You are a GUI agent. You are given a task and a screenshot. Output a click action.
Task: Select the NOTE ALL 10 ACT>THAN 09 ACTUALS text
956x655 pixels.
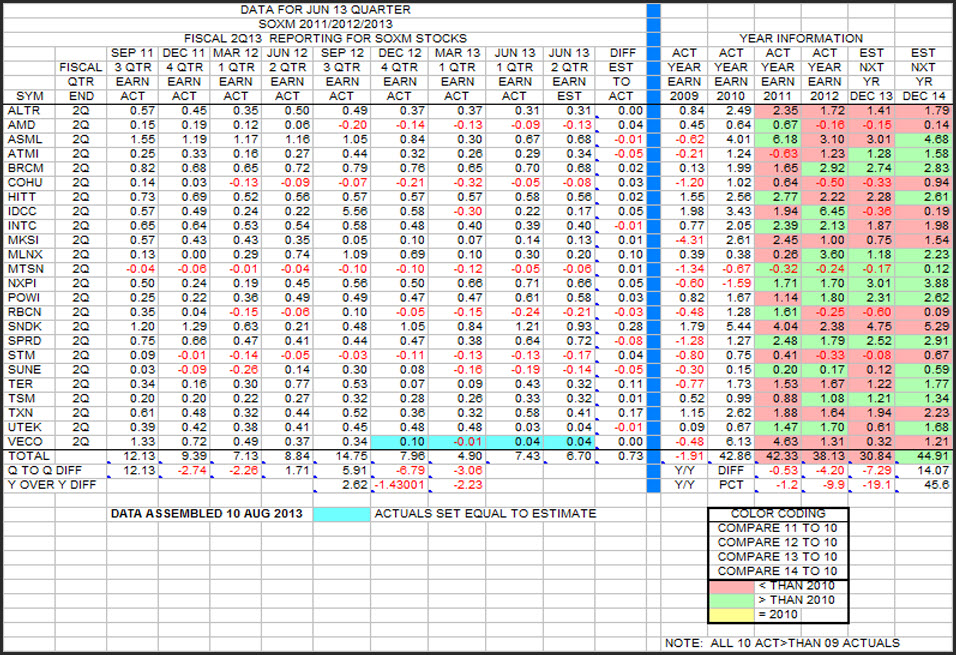pyautogui.click(x=782, y=643)
